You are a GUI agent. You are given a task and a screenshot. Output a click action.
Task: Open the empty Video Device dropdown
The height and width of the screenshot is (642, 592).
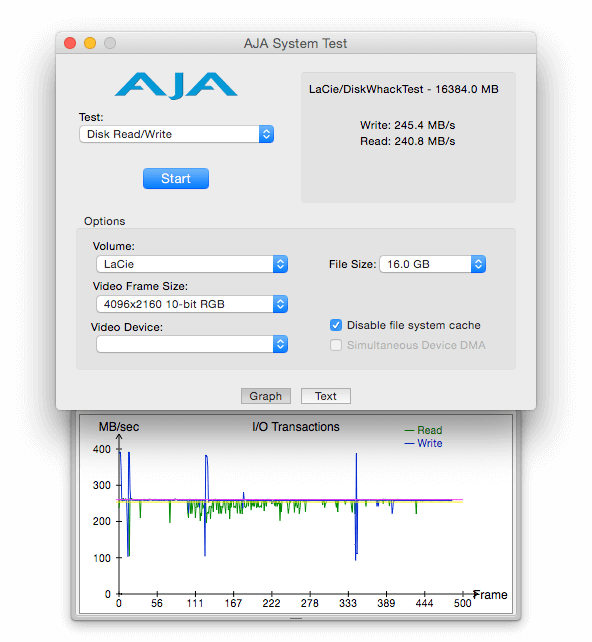tap(192, 344)
